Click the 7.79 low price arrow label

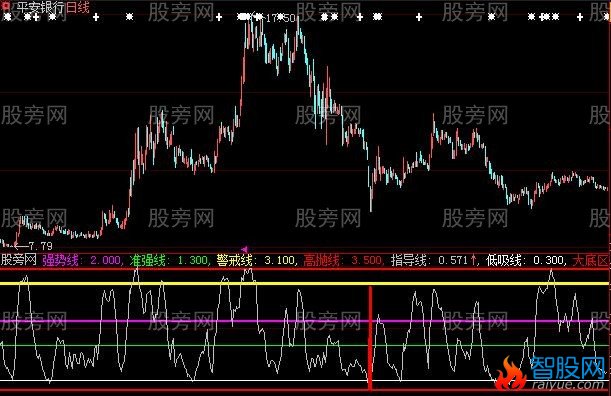coord(34,246)
